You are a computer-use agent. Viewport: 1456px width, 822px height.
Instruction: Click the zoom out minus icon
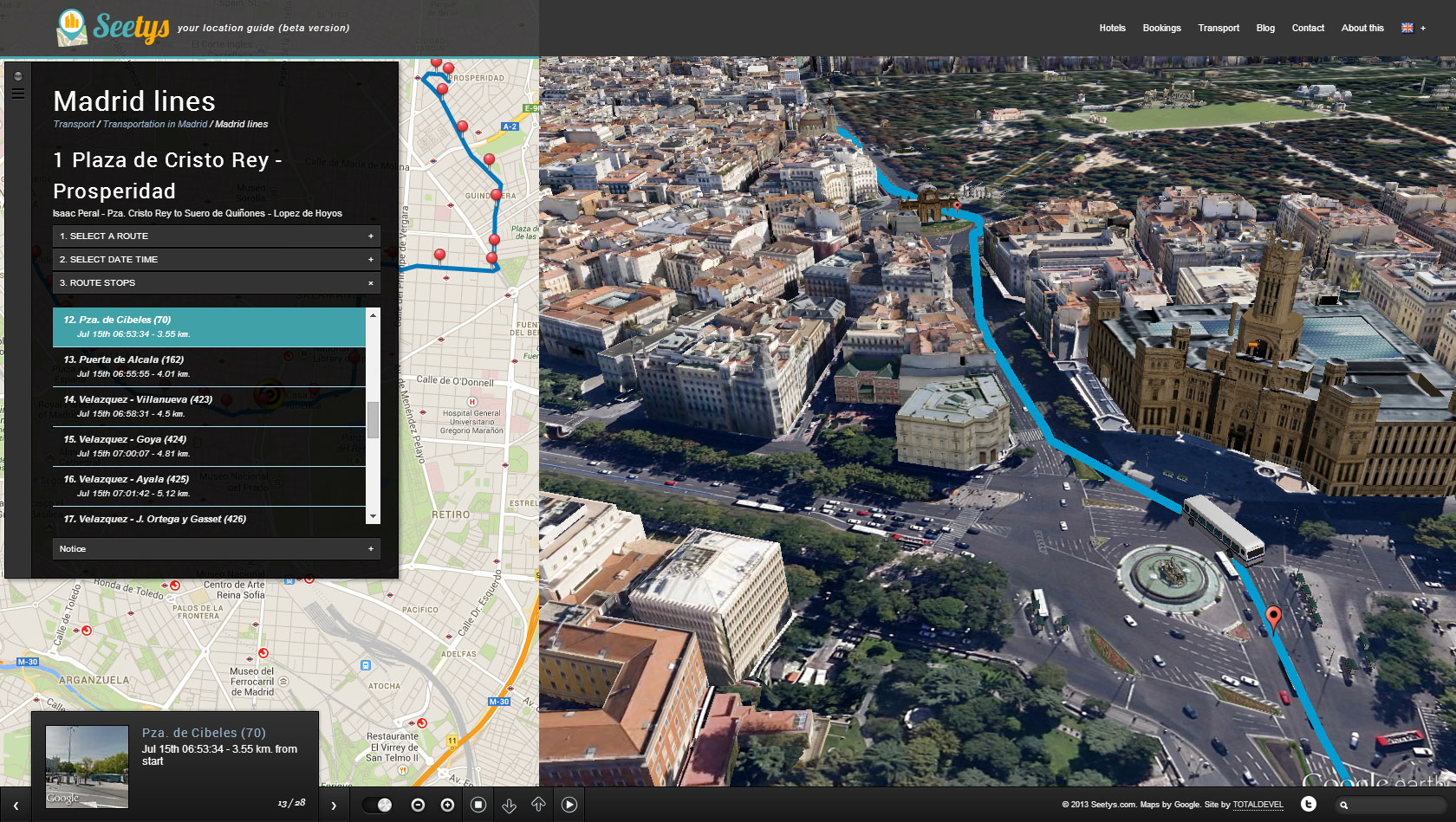click(x=418, y=805)
